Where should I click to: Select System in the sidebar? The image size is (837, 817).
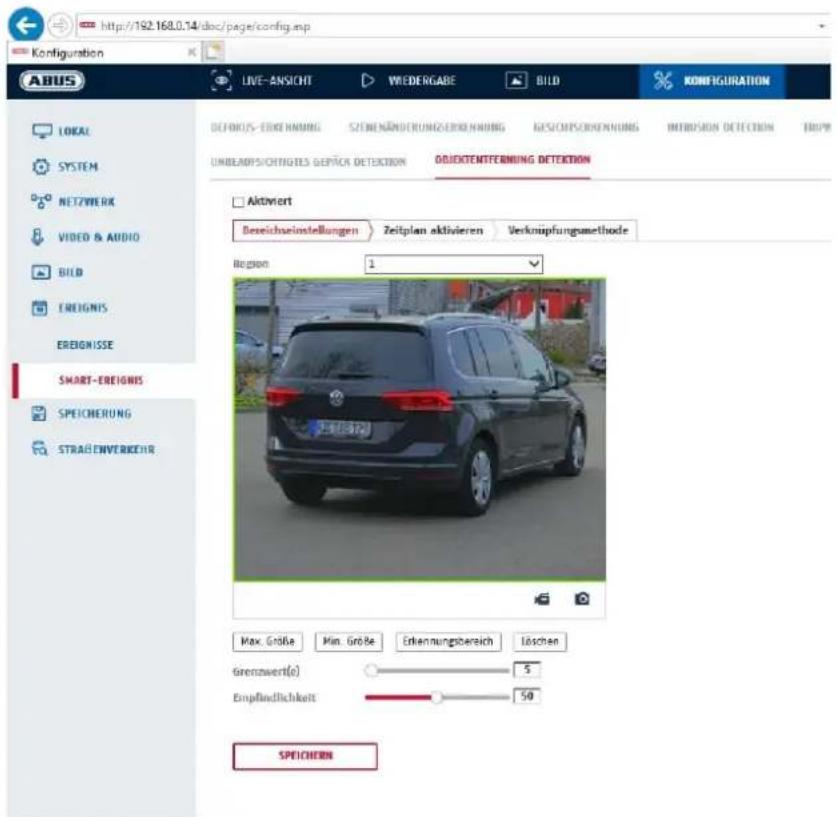[78, 166]
